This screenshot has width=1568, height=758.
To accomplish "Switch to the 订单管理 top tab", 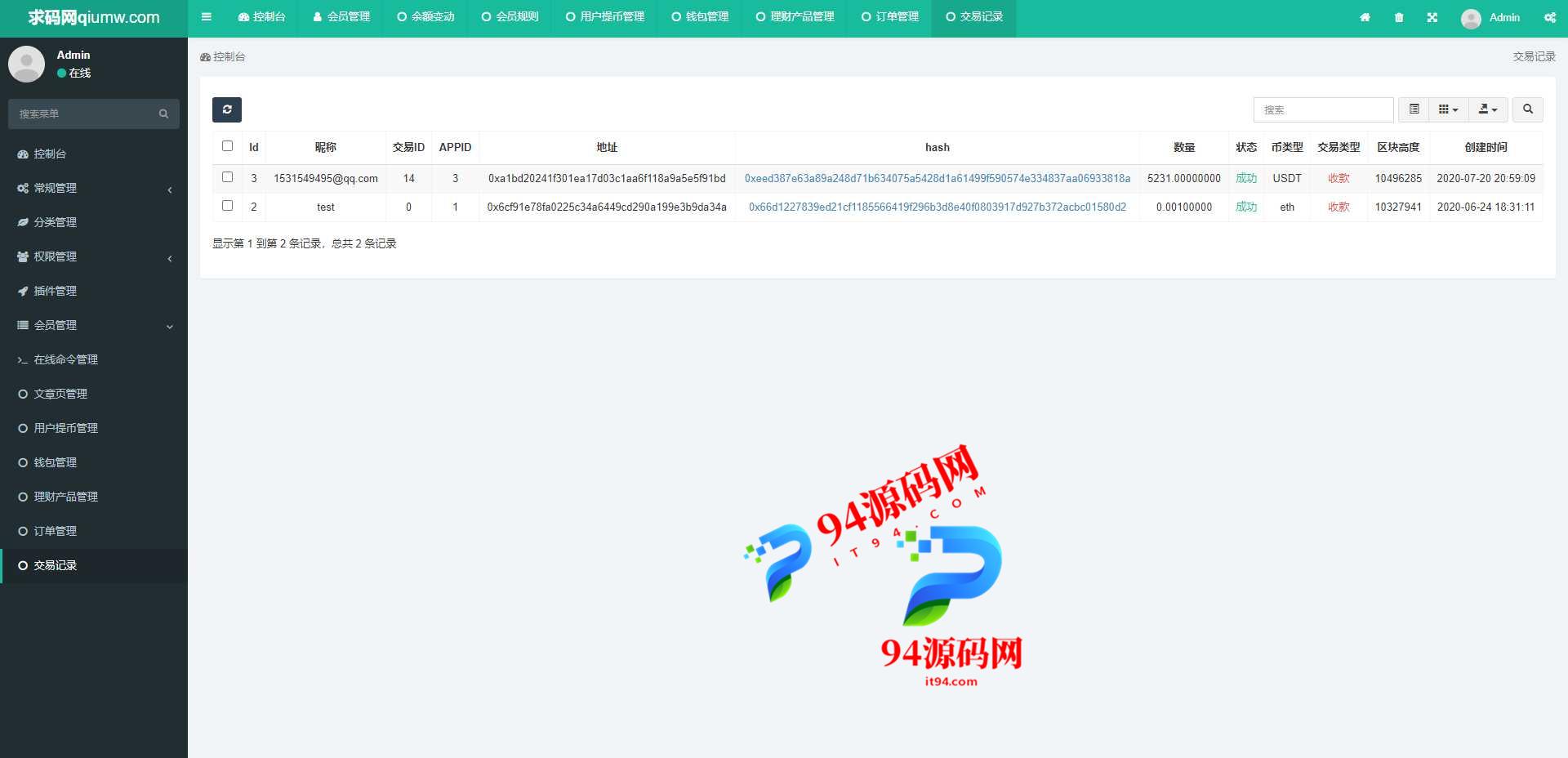I will point(890,17).
